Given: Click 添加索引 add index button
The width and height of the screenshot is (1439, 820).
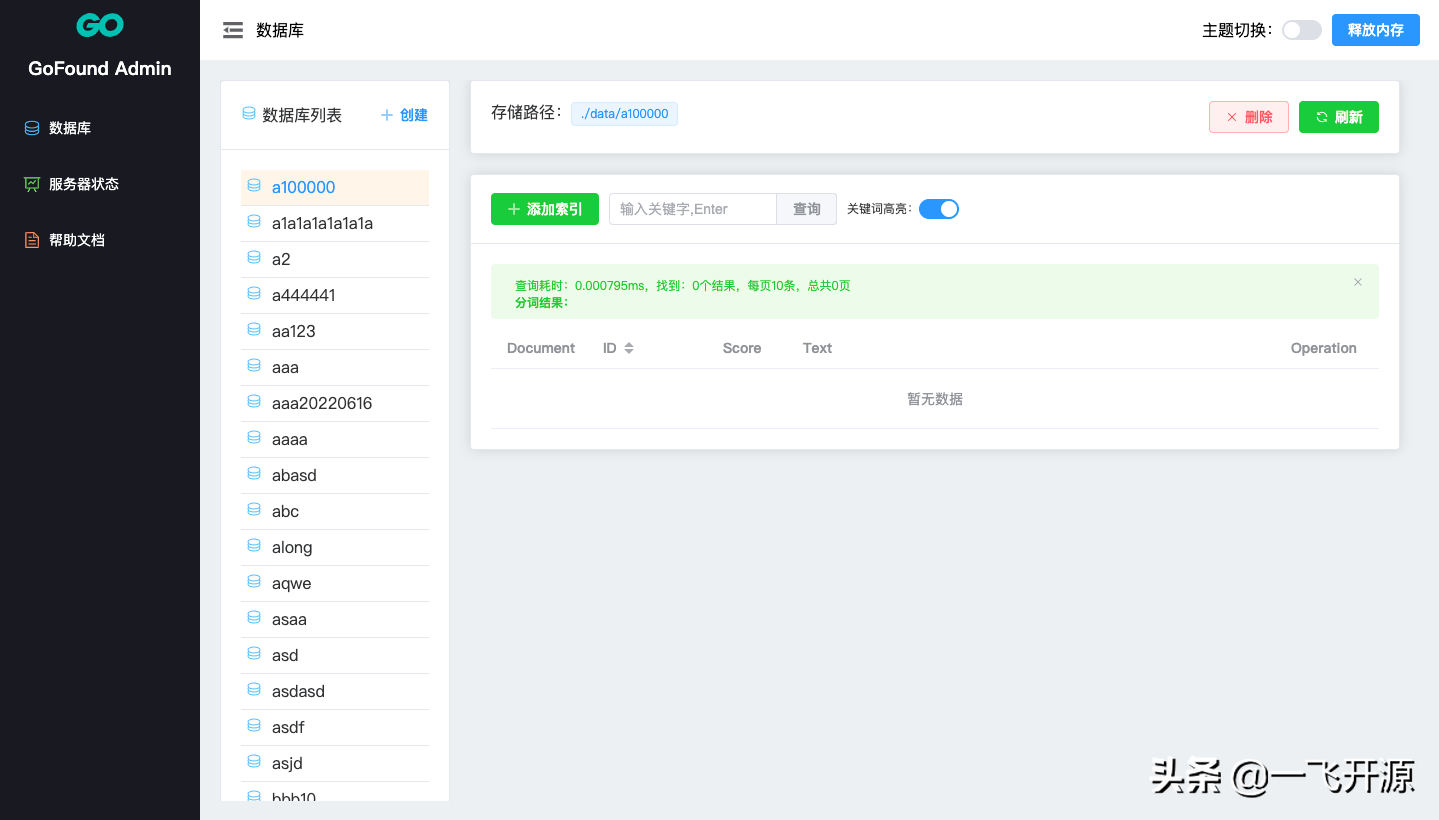Looking at the screenshot, I should tap(545, 209).
